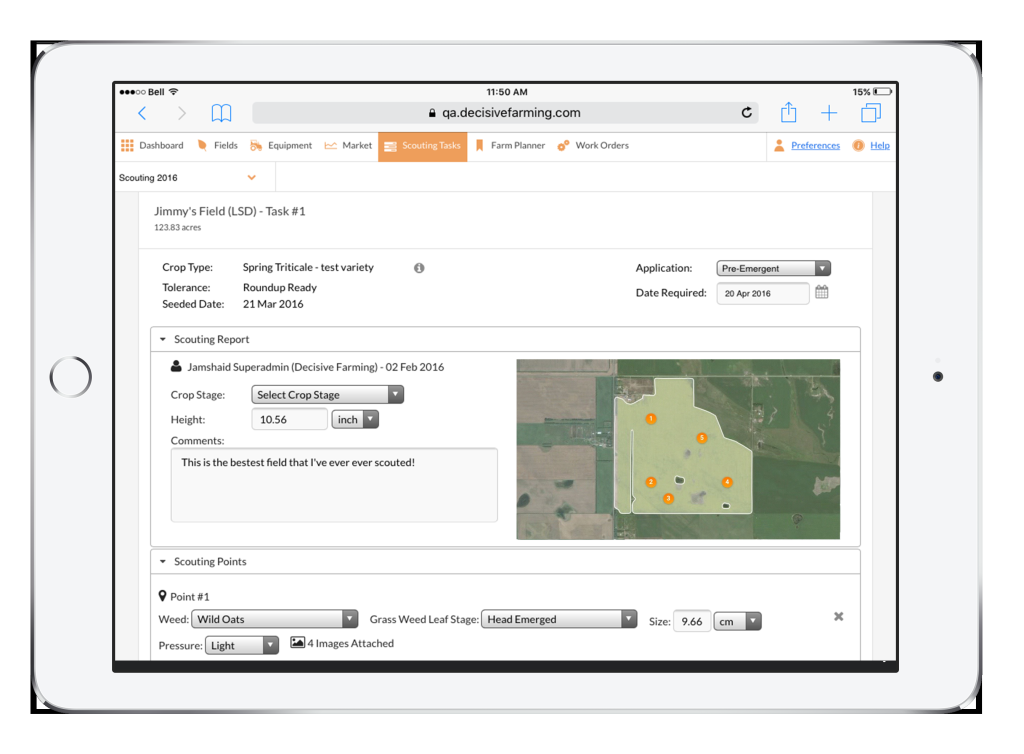Open the Fields tab

[218, 146]
